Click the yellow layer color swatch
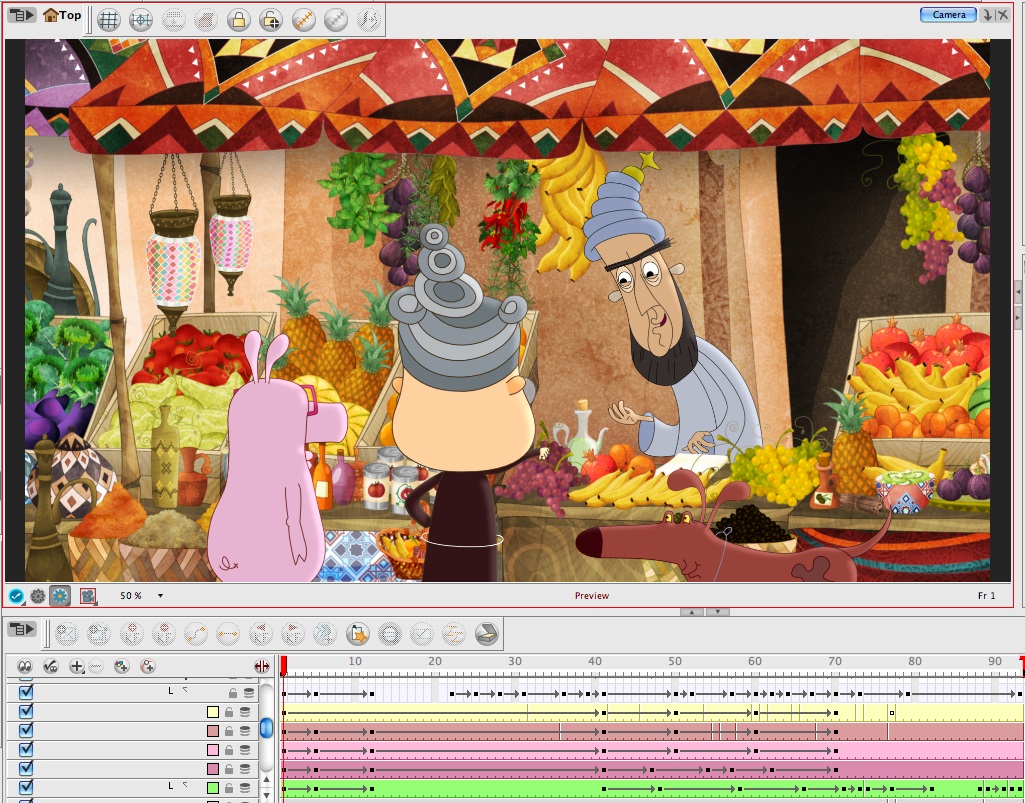The image size is (1025, 803). click(x=212, y=712)
